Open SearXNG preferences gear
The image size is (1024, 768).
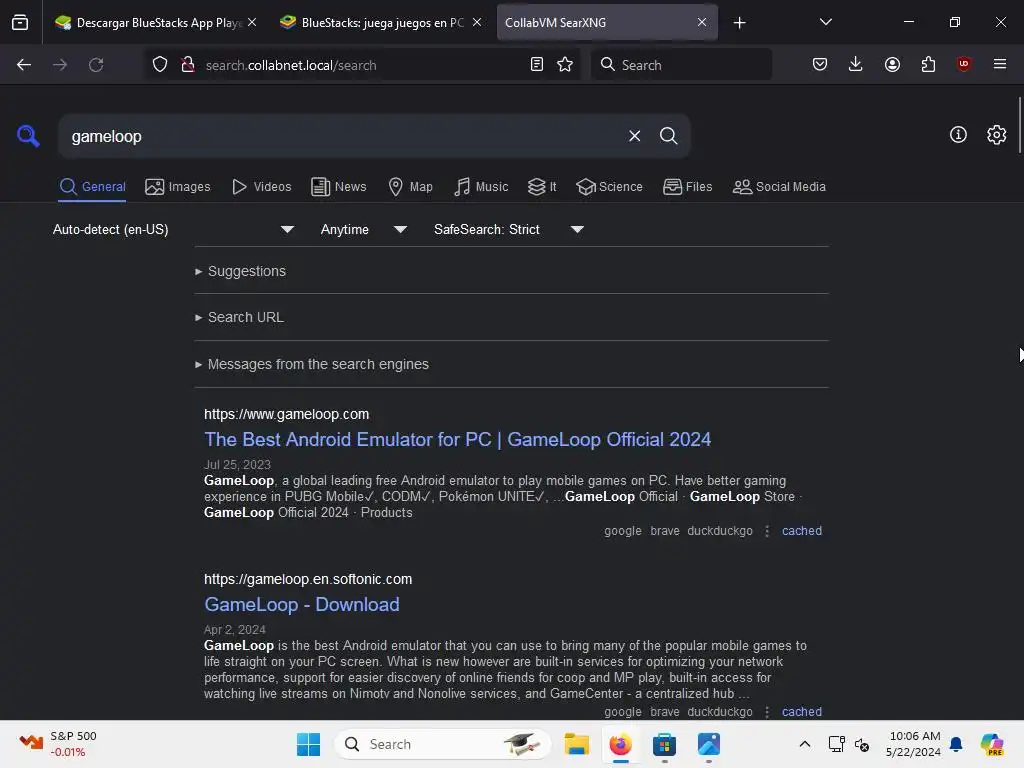click(x=997, y=135)
